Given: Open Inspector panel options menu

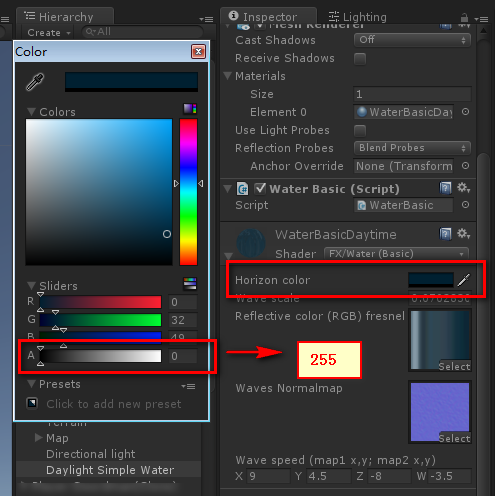Looking at the screenshot, I should (x=481, y=19).
